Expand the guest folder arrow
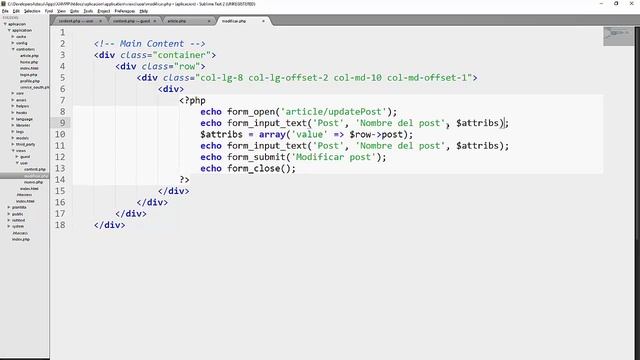The width and height of the screenshot is (640, 360). 17,157
